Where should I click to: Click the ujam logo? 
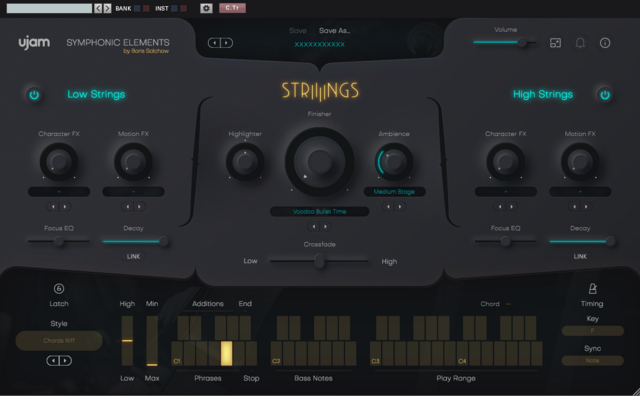click(34, 42)
